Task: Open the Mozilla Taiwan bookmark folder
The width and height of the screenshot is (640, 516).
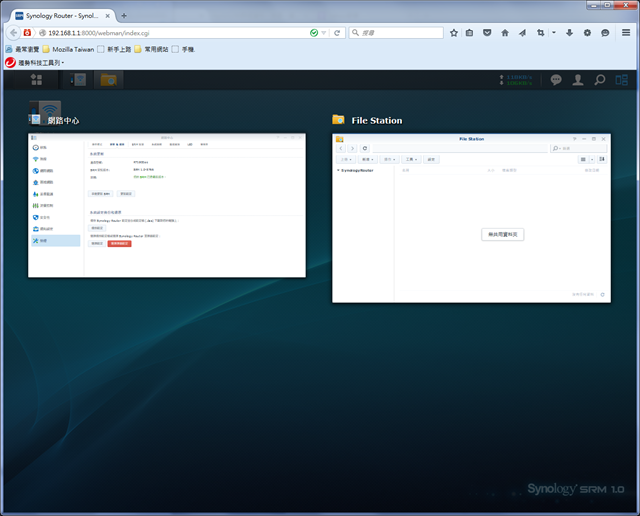Action: coord(68,49)
